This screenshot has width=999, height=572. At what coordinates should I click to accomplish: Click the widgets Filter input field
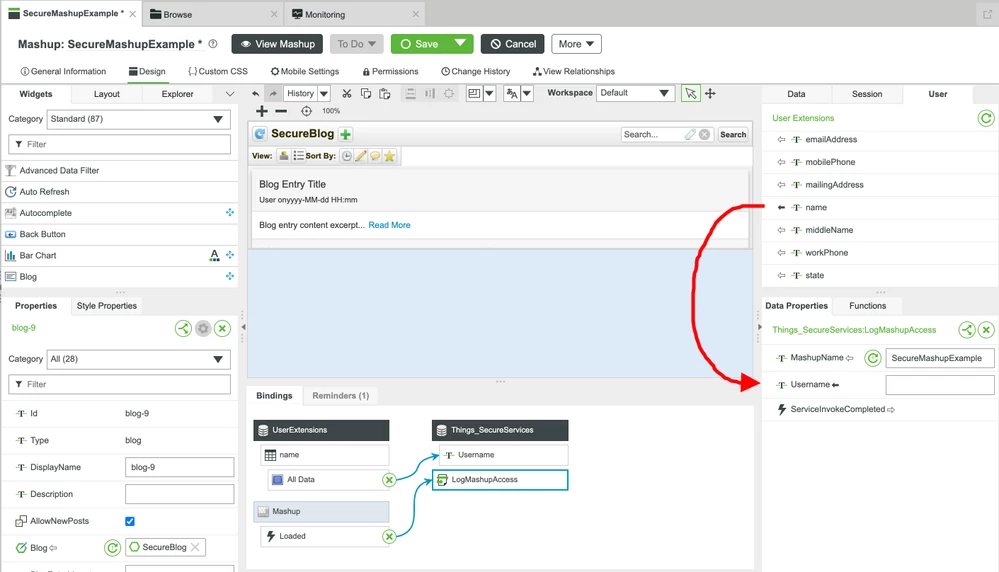point(120,145)
